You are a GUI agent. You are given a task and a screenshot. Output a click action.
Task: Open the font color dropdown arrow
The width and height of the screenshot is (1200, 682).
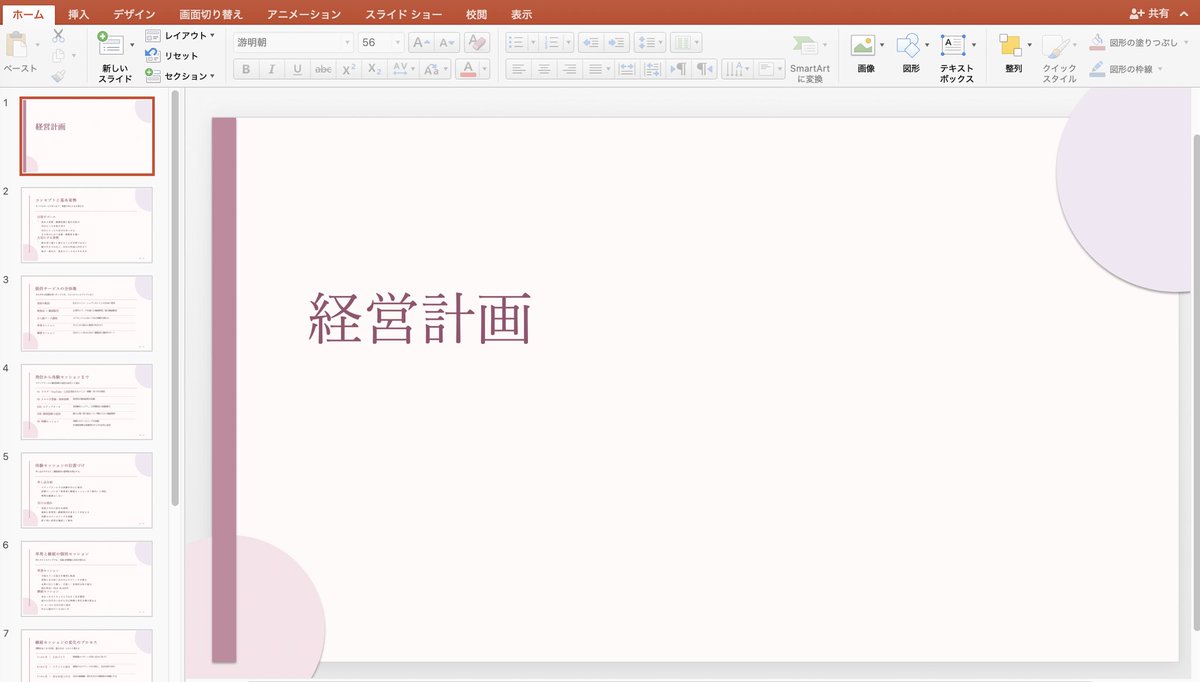tap(487, 69)
